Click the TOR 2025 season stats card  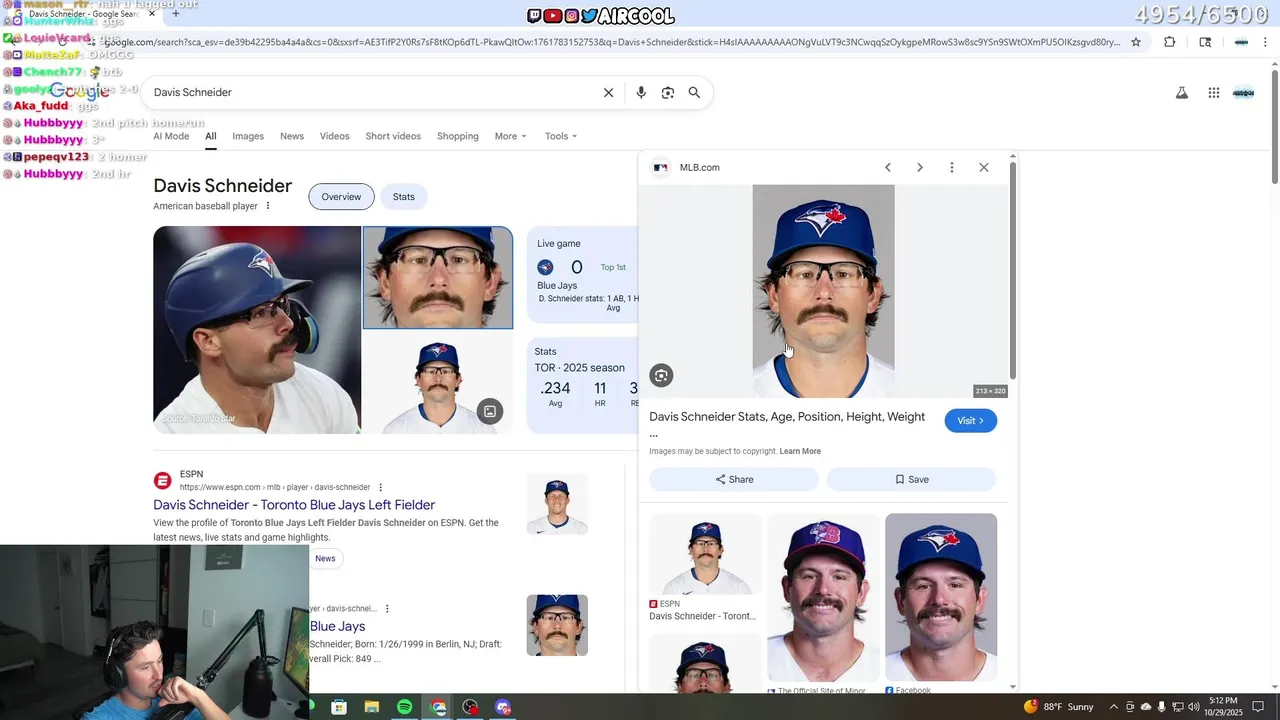[x=582, y=385]
